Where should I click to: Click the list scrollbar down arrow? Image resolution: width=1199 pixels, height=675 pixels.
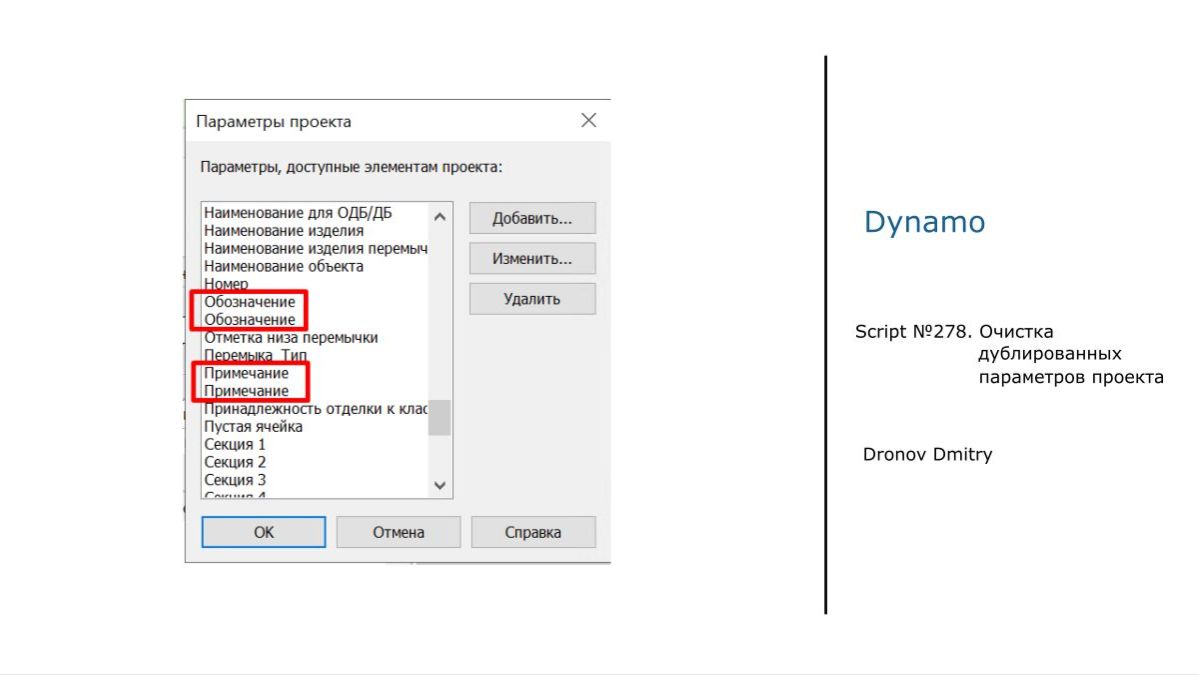440,485
